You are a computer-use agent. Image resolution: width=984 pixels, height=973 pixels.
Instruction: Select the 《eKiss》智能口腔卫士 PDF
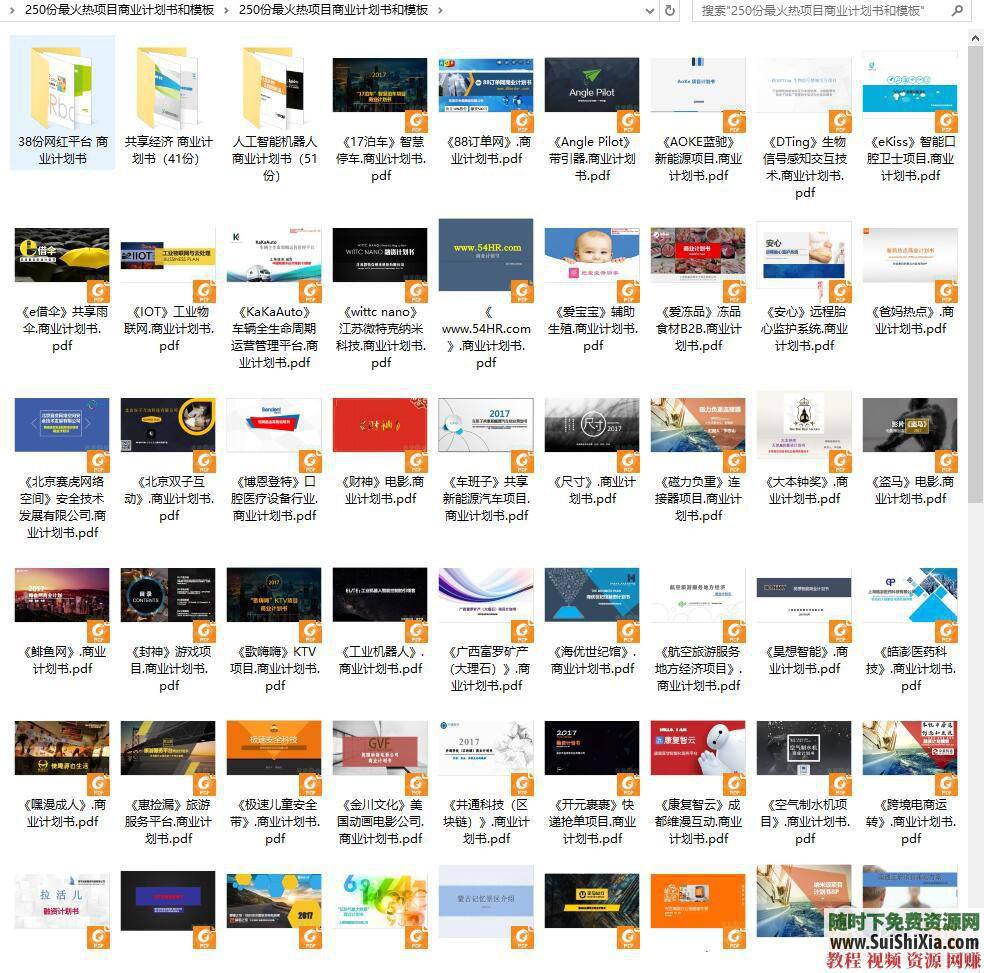coord(911,119)
